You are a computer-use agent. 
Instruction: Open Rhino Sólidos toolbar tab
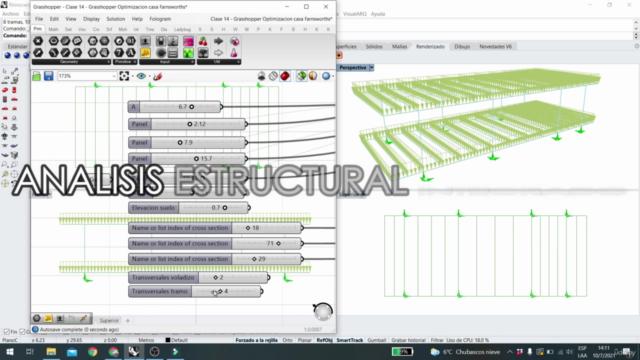pos(374,47)
